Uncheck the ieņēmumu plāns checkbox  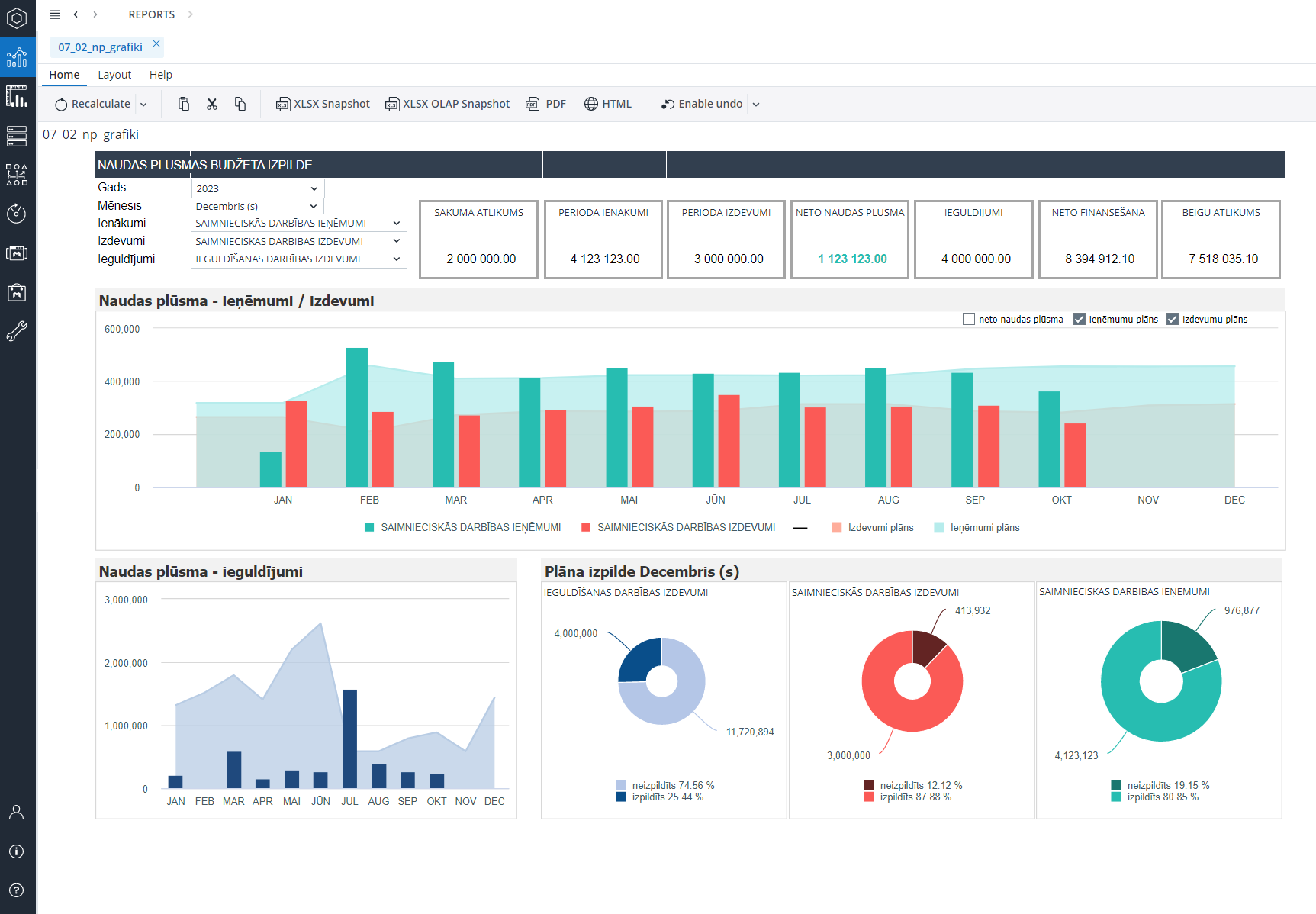(x=1080, y=320)
